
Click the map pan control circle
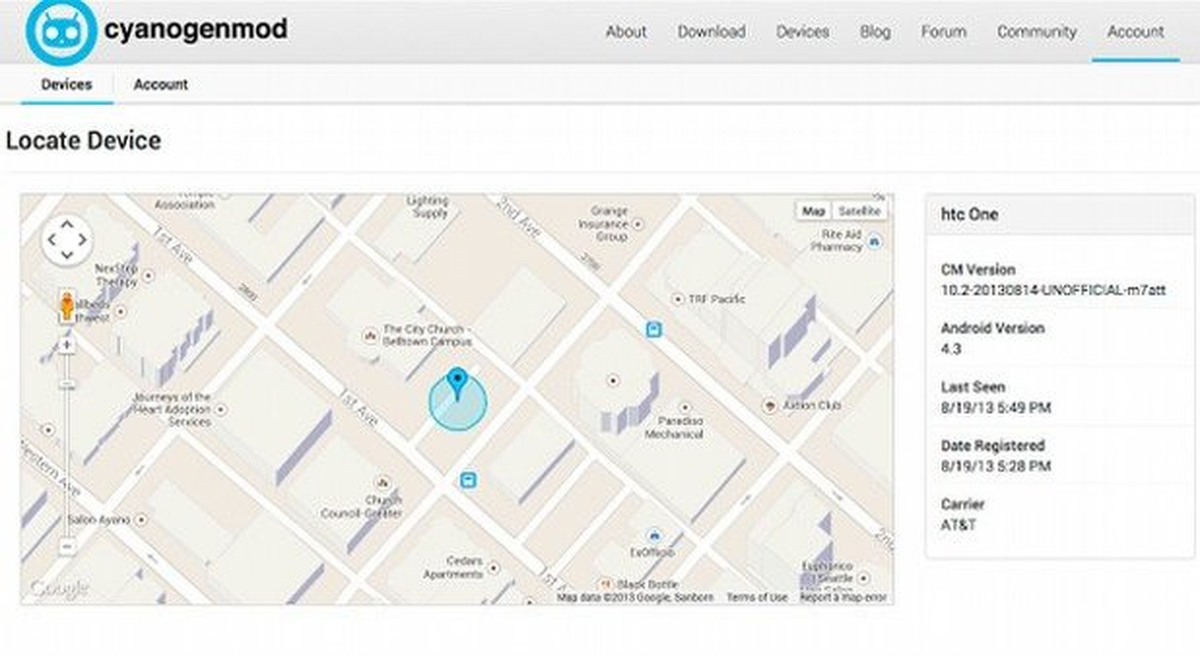click(x=67, y=240)
